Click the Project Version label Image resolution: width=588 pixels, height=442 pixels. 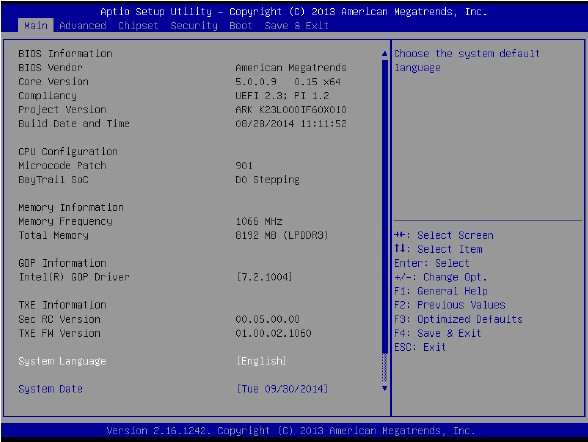[x=62, y=109]
